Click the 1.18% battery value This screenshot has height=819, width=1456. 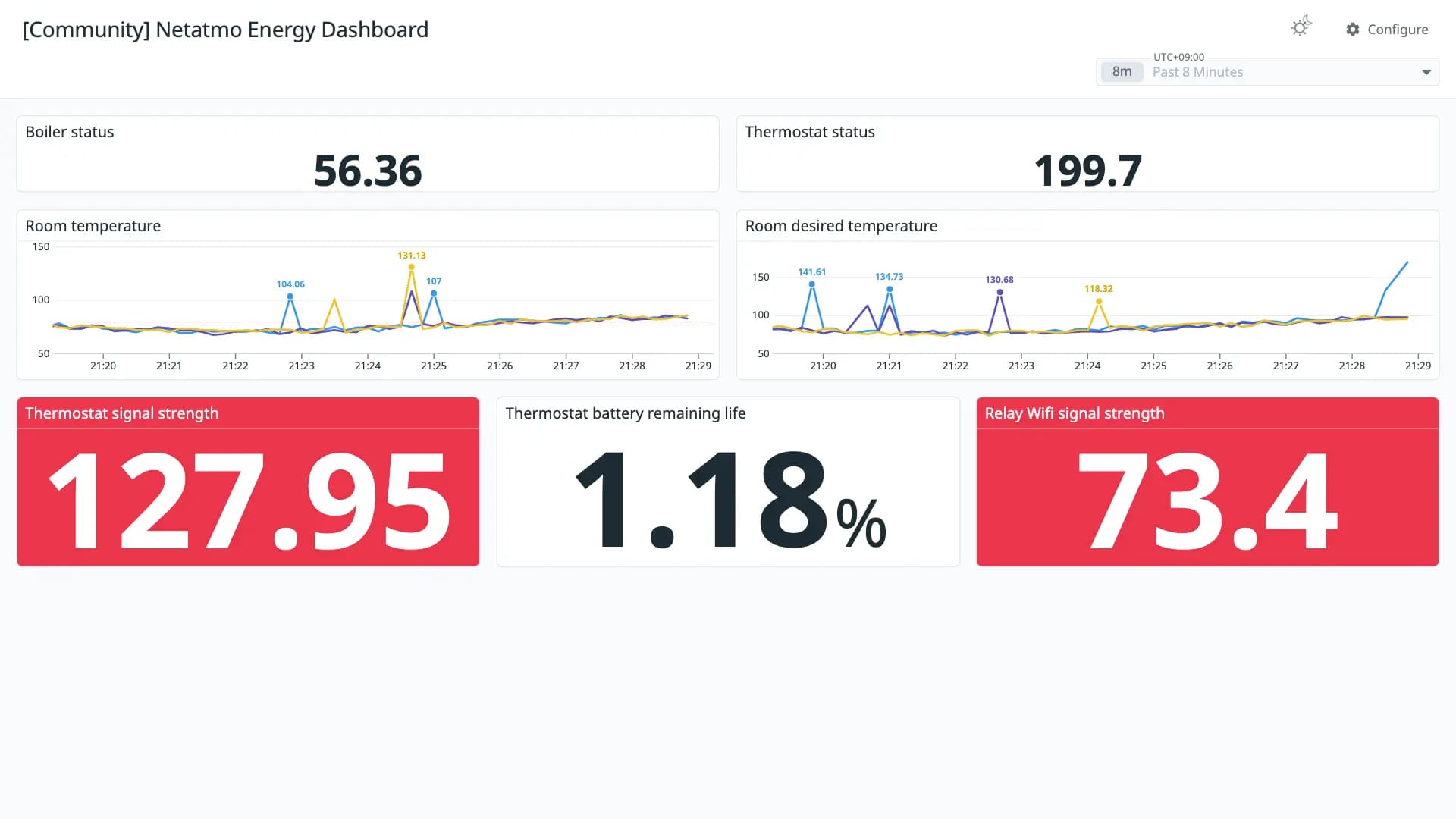730,501
